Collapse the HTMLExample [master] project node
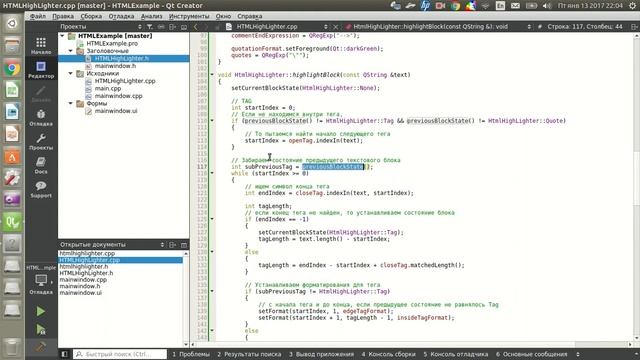Viewport: 640px width, 360px height. pyautogui.click(x=62, y=36)
